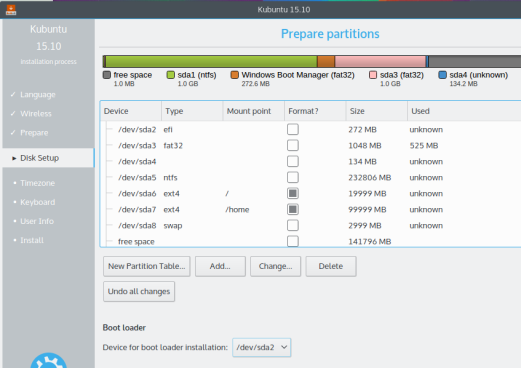Click the 525 MB used value
The image size is (521, 368).
click(424, 146)
